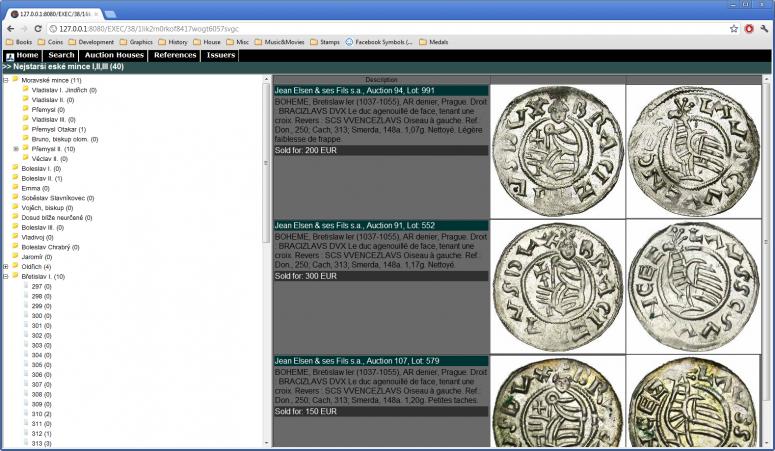Open the Graphics bookmark folder

136,42
